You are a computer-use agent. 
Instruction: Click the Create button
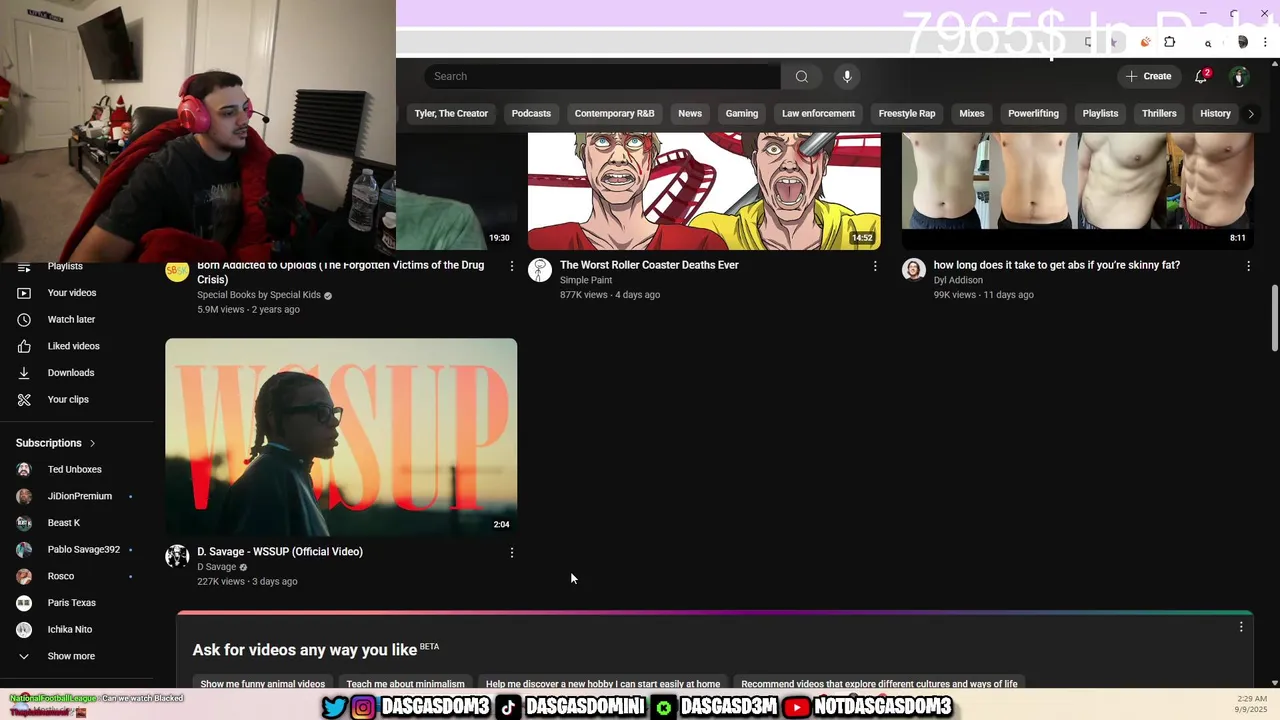[x=1148, y=76]
